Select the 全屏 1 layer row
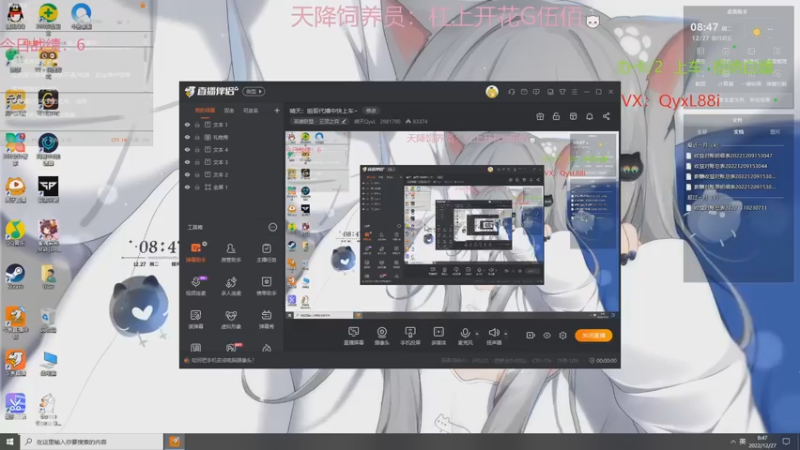This screenshot has height=450, width=800. coord(232,187)
